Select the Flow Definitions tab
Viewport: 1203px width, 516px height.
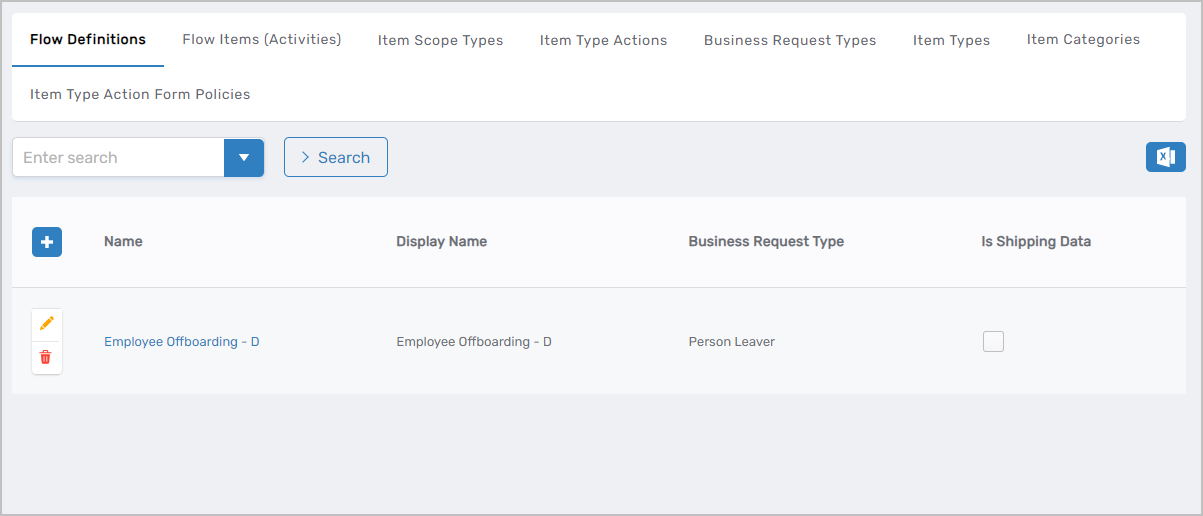88,40
